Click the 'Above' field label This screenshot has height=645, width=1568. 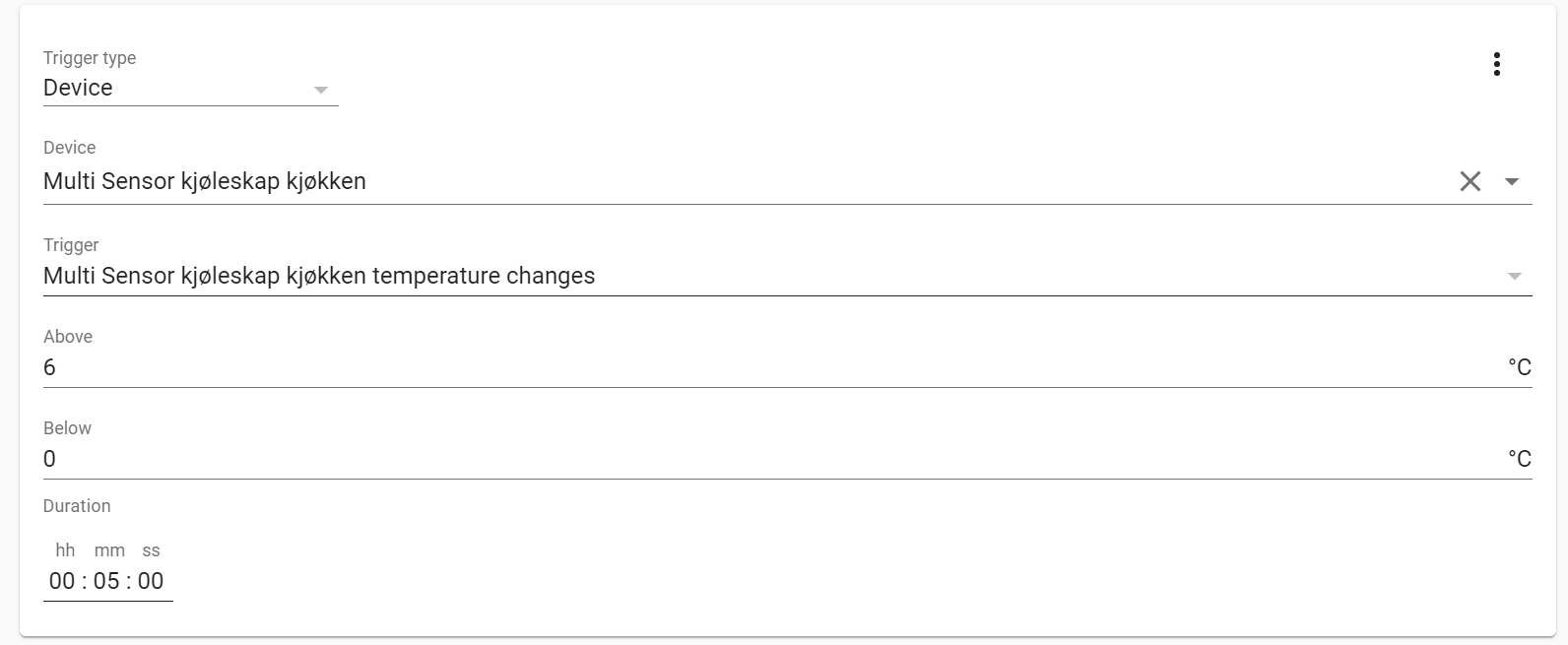pyautogui.click(x=68, y=337)
